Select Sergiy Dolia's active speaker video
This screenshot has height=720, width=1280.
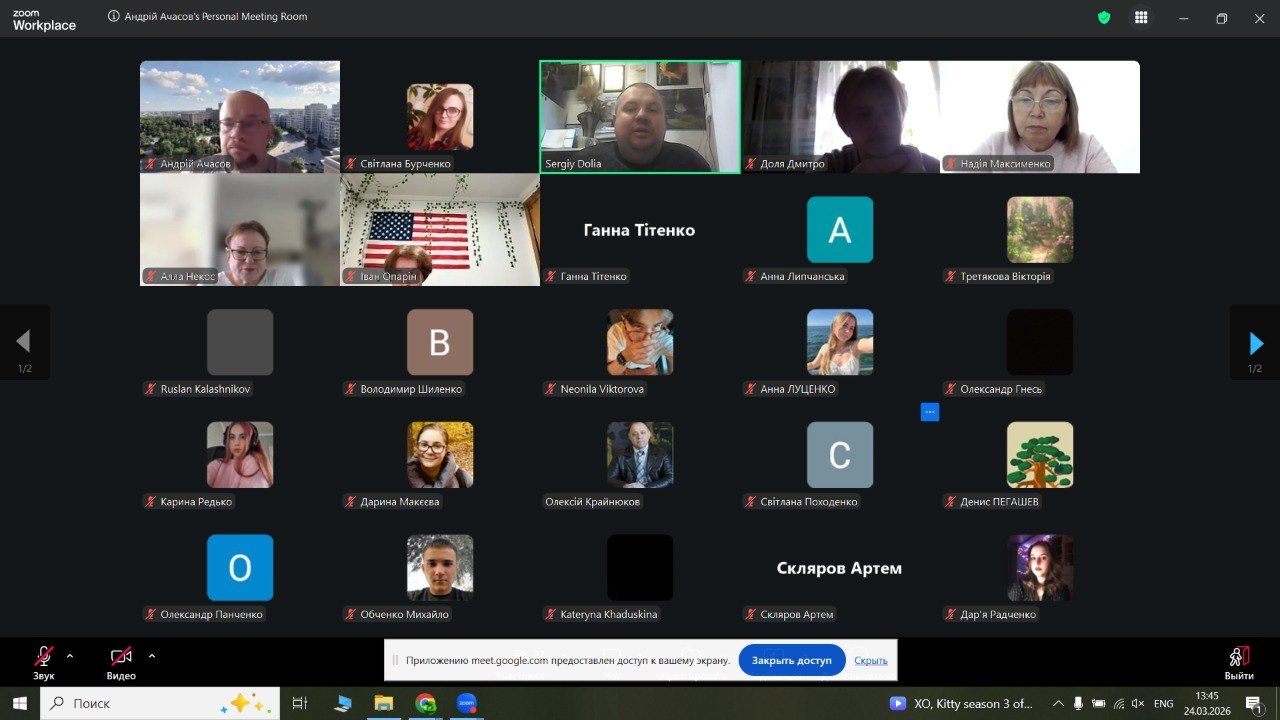[640, 116]
